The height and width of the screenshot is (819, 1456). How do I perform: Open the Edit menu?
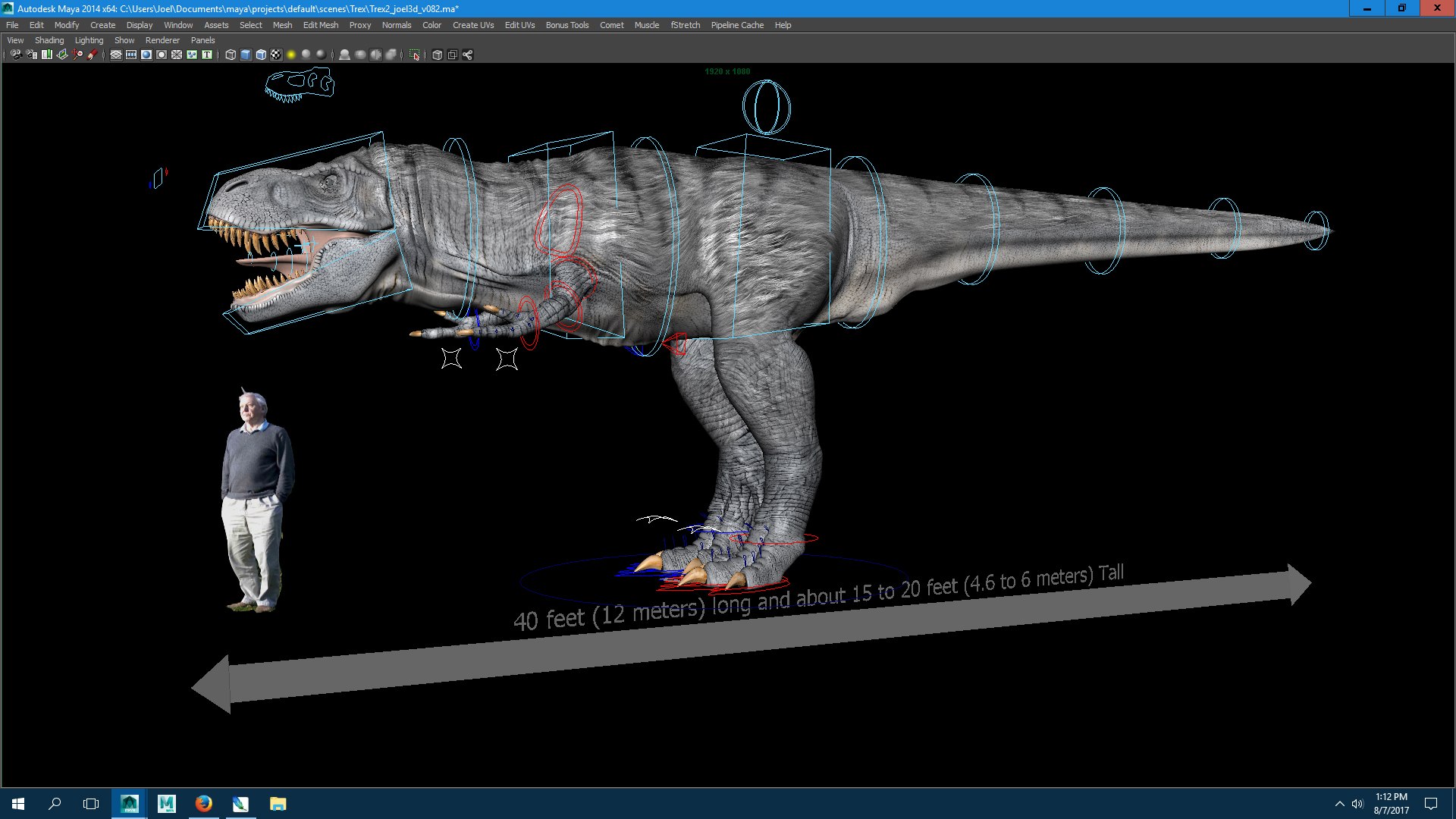tap(36, 25)
